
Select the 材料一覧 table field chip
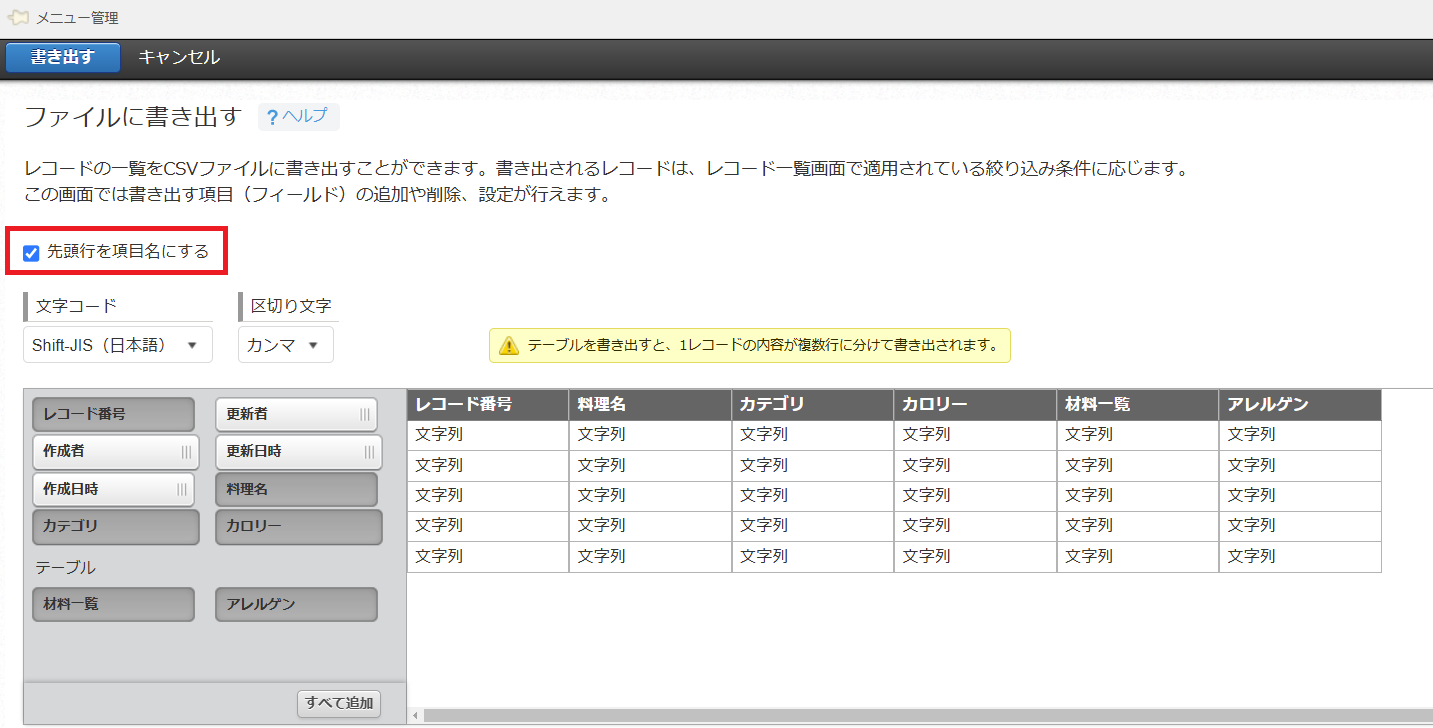click(113, 604)
